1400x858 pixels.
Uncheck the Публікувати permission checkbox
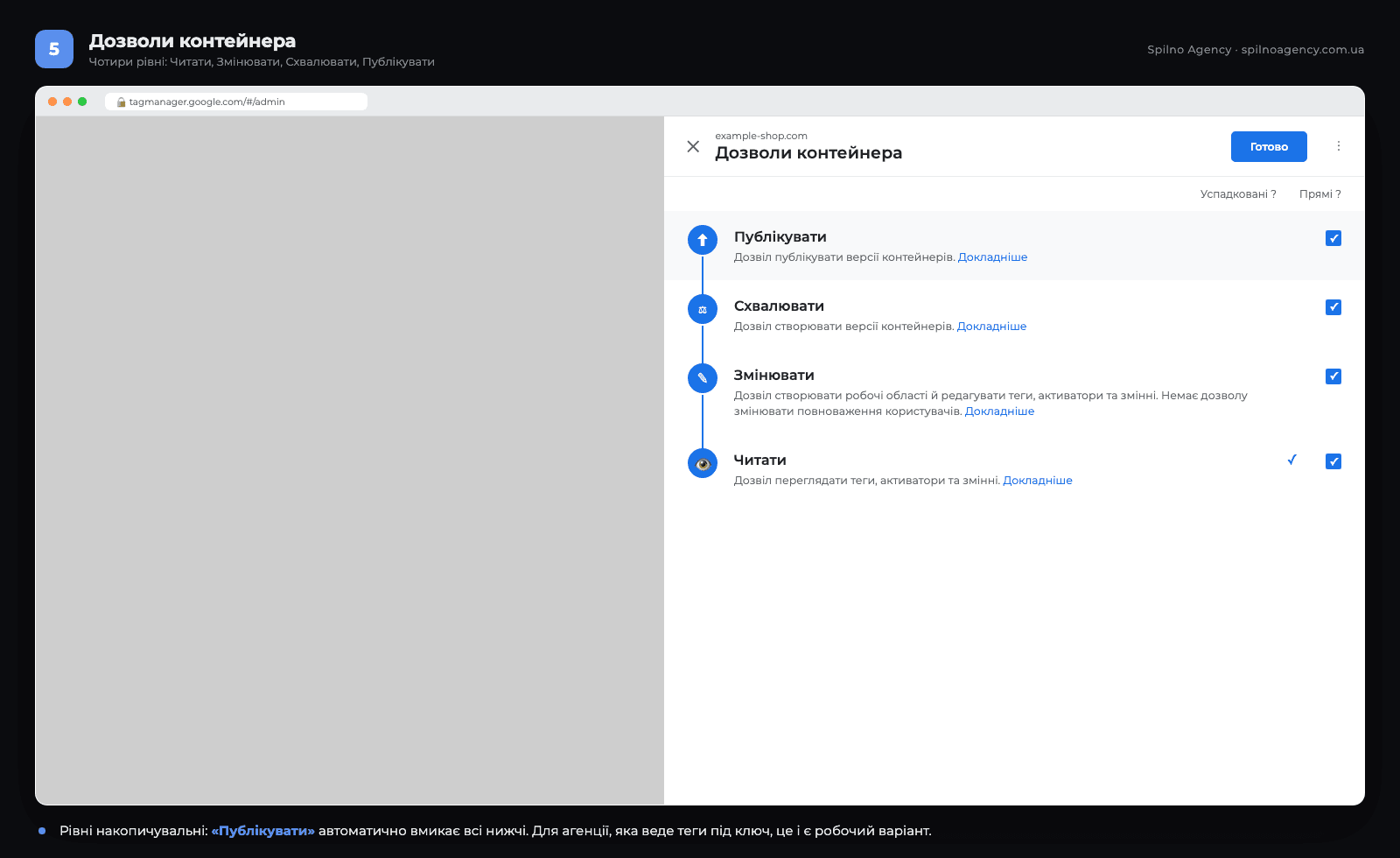tap(1333, 238)
